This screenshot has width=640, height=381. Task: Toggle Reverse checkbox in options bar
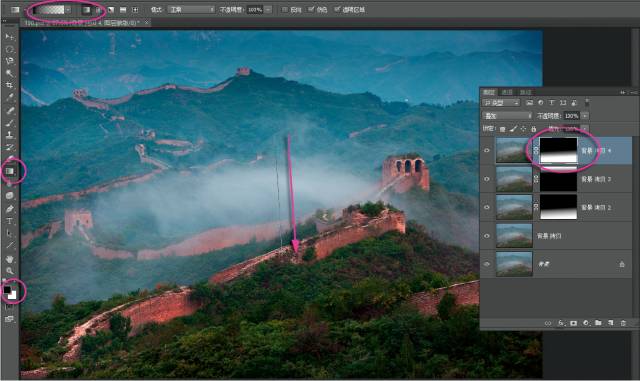[285, 10]
